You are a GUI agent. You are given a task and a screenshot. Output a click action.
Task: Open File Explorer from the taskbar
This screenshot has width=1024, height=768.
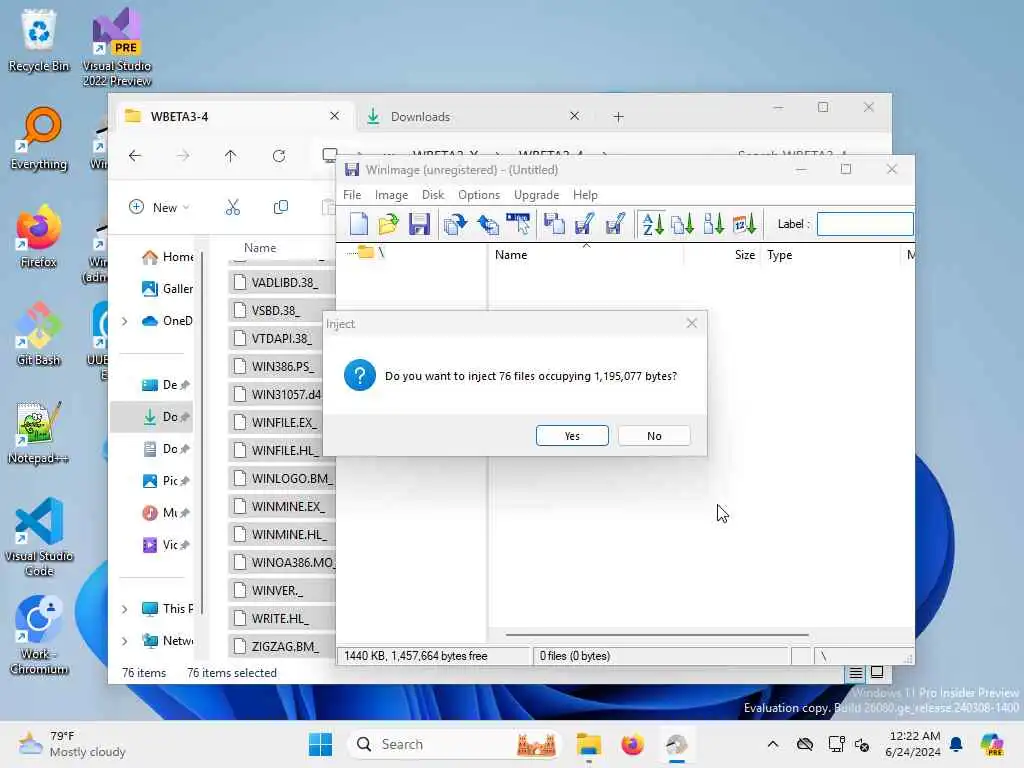[x=588, y=744]
